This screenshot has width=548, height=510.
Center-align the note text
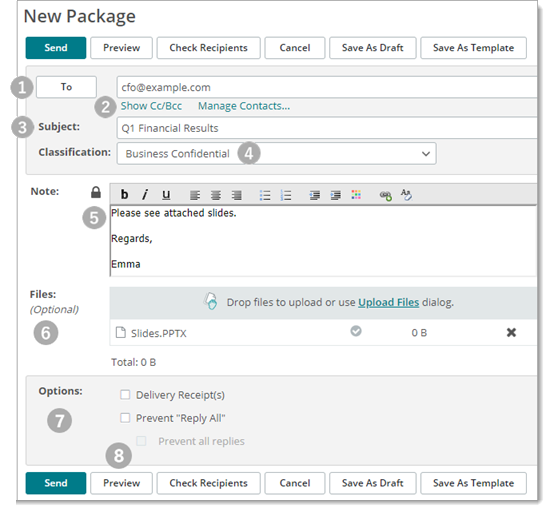(x=216, y=195)
